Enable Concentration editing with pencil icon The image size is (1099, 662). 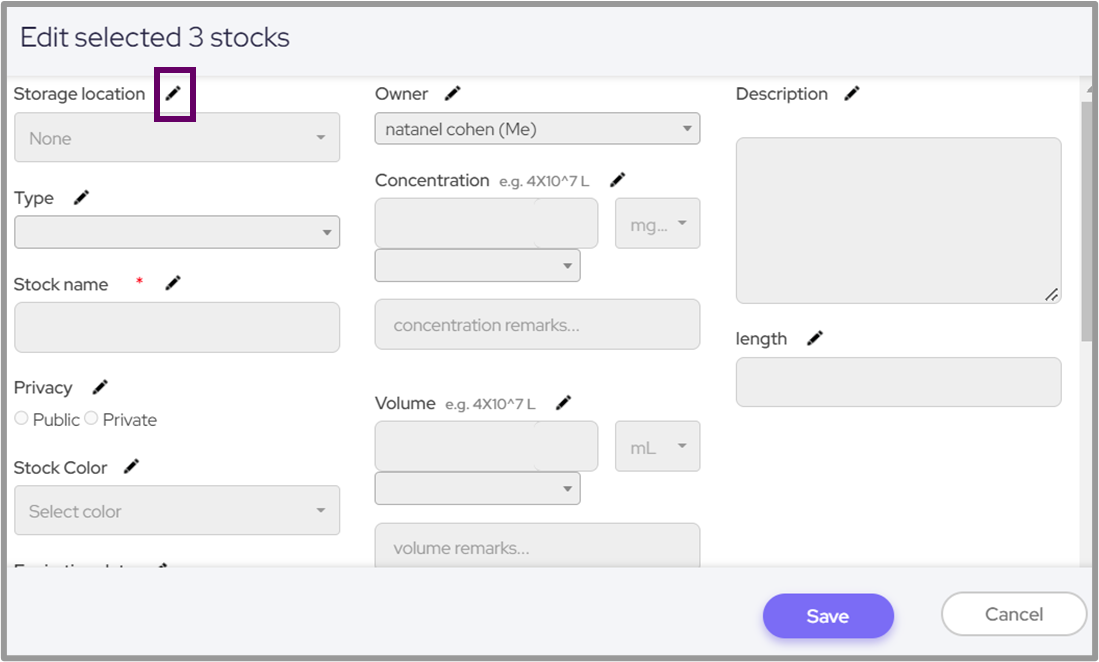point(618,180)
